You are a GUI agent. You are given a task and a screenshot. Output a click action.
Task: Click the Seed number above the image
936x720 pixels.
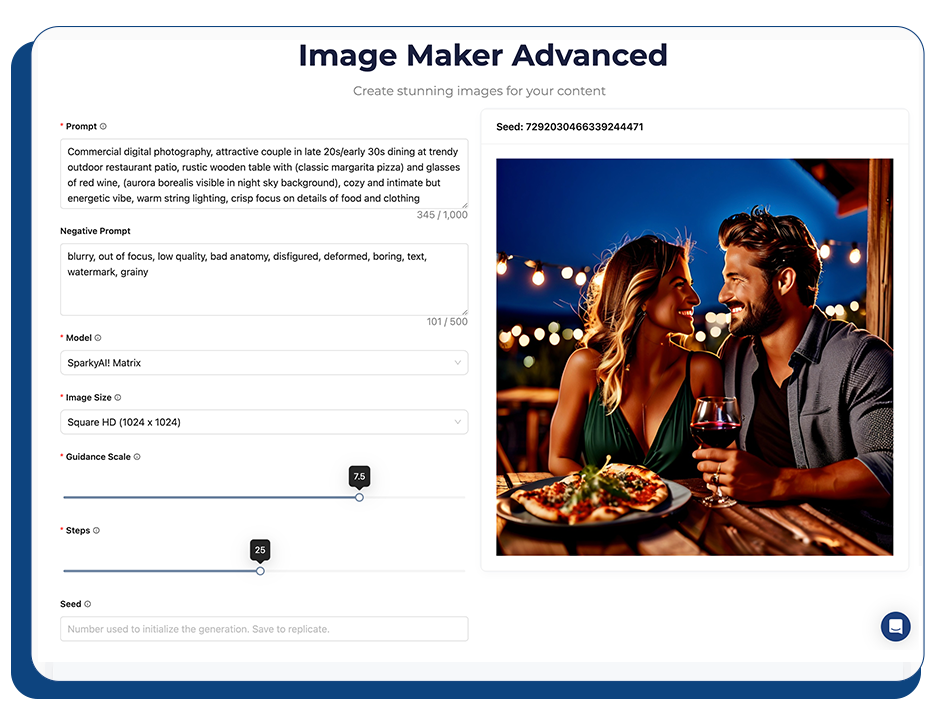584,127
